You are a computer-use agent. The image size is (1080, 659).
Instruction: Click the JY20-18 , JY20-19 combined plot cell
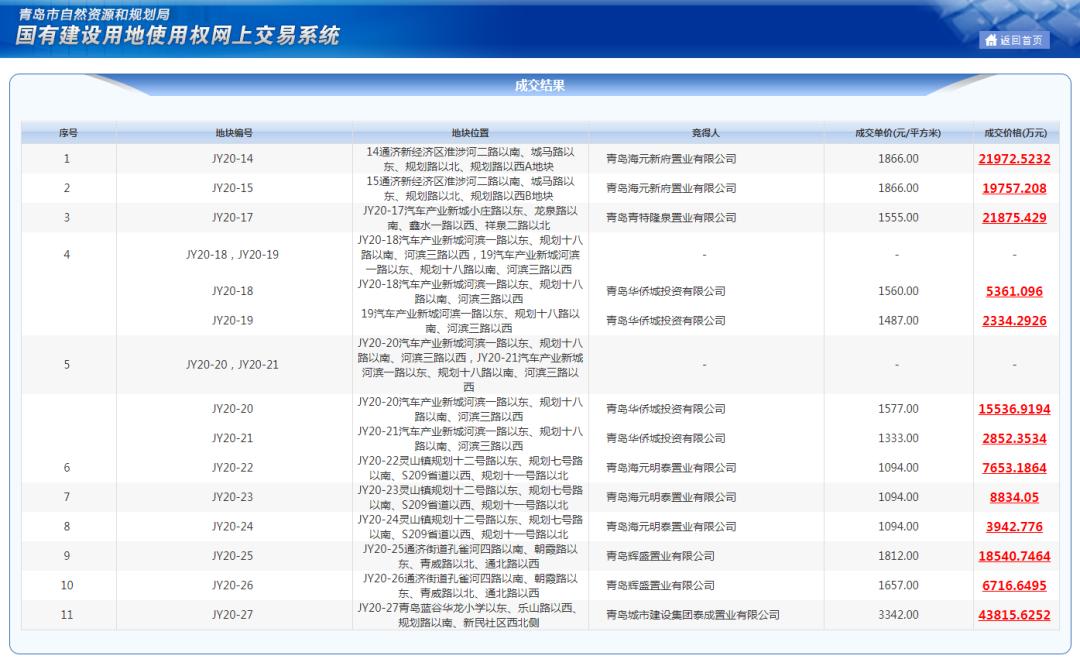[x=234, y=255]
